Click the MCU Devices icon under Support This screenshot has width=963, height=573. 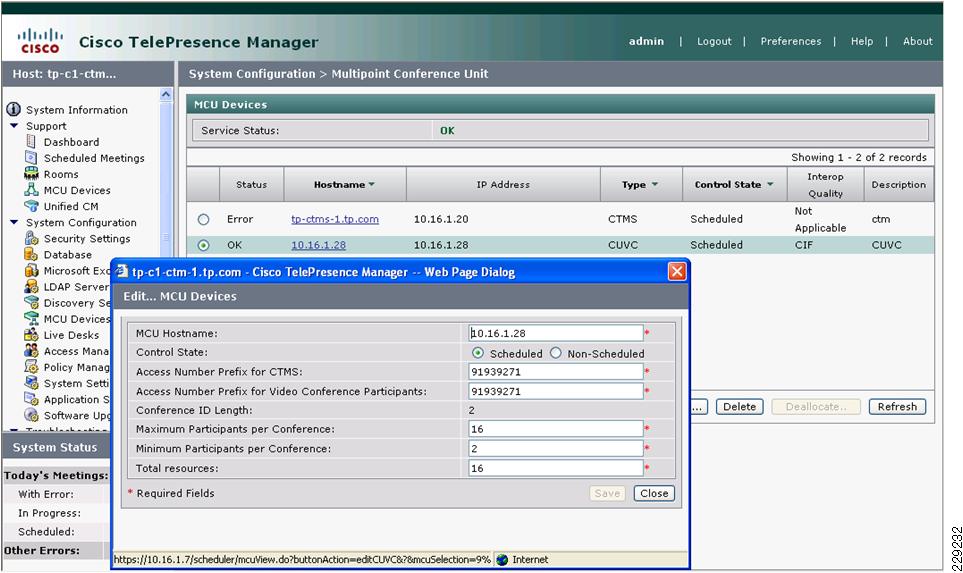pos(31,190)
